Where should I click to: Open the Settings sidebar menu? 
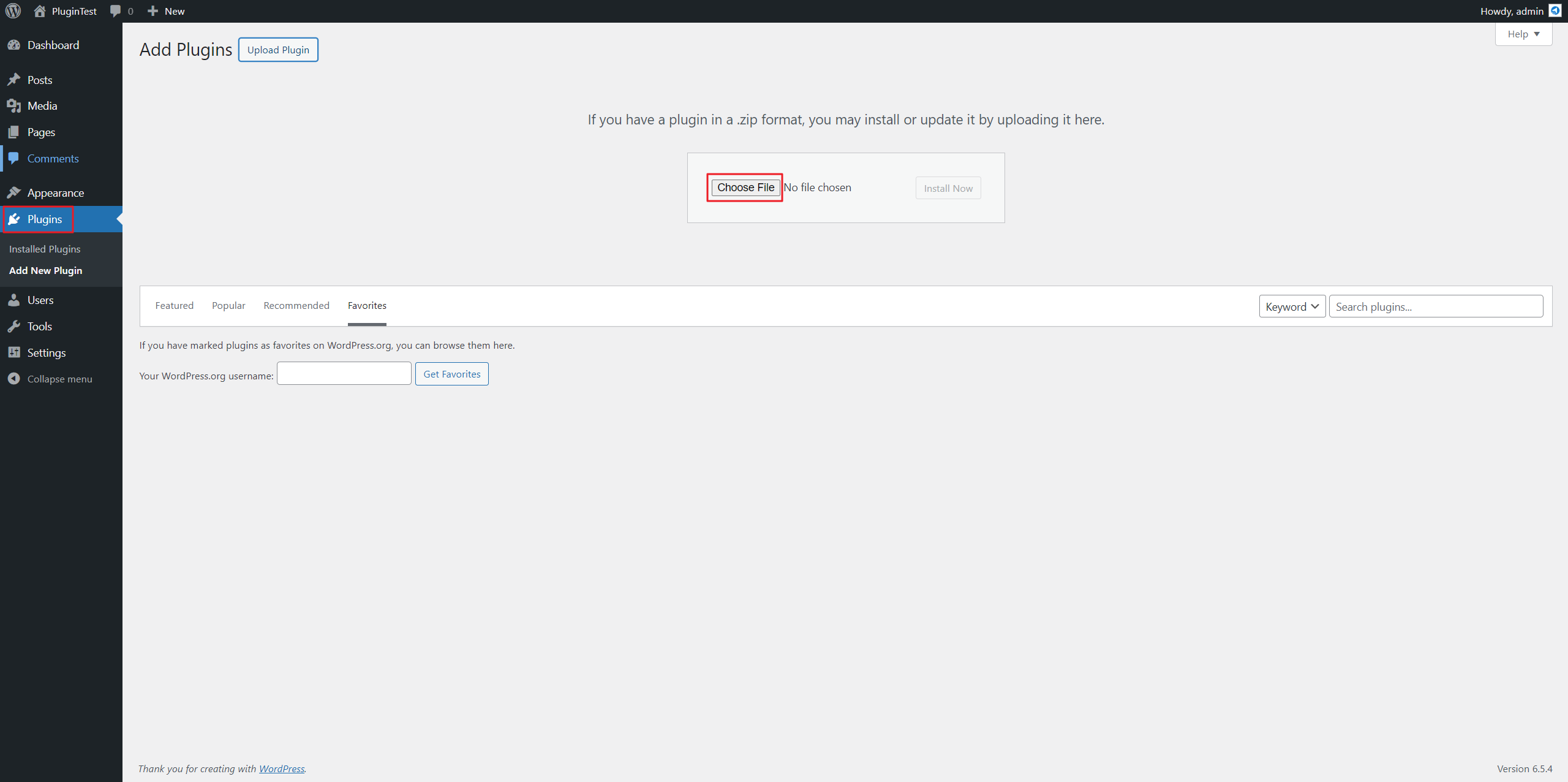[x=46, y=353]
